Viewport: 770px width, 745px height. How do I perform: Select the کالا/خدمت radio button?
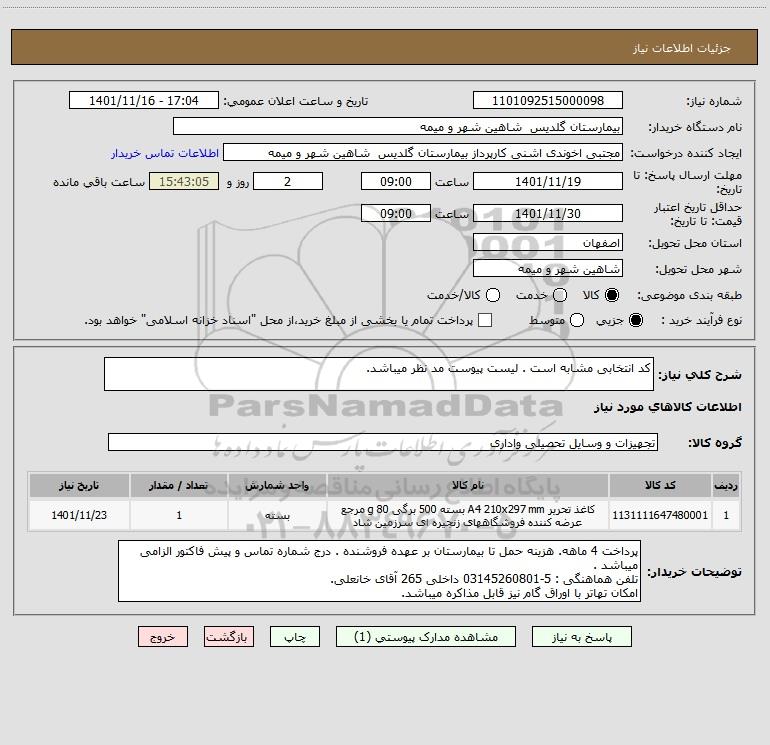pos(493,295)
